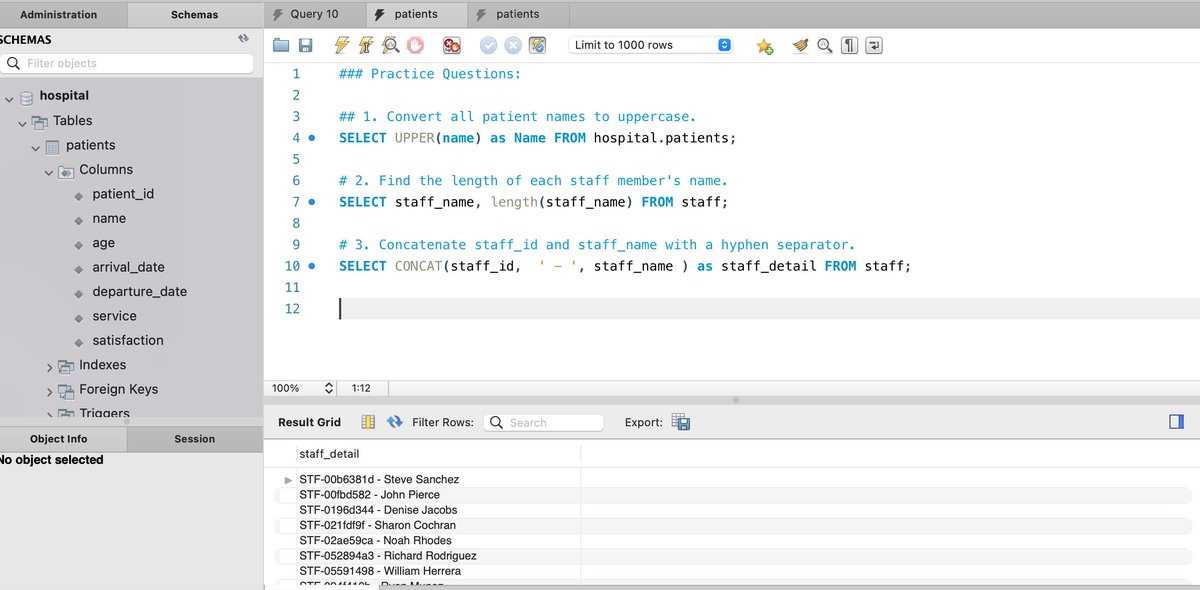Click the hospital schema name
Screen dimensions: 1200x590
64,96
